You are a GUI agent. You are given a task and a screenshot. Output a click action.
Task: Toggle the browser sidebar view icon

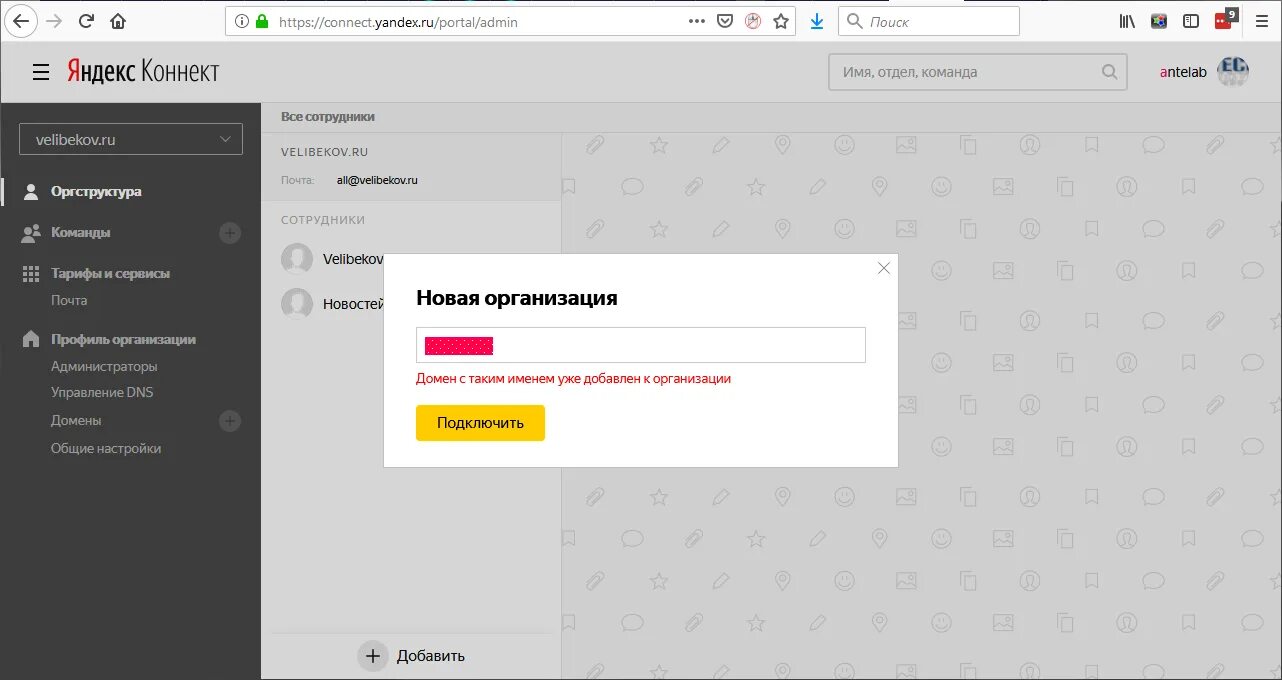1191,21
